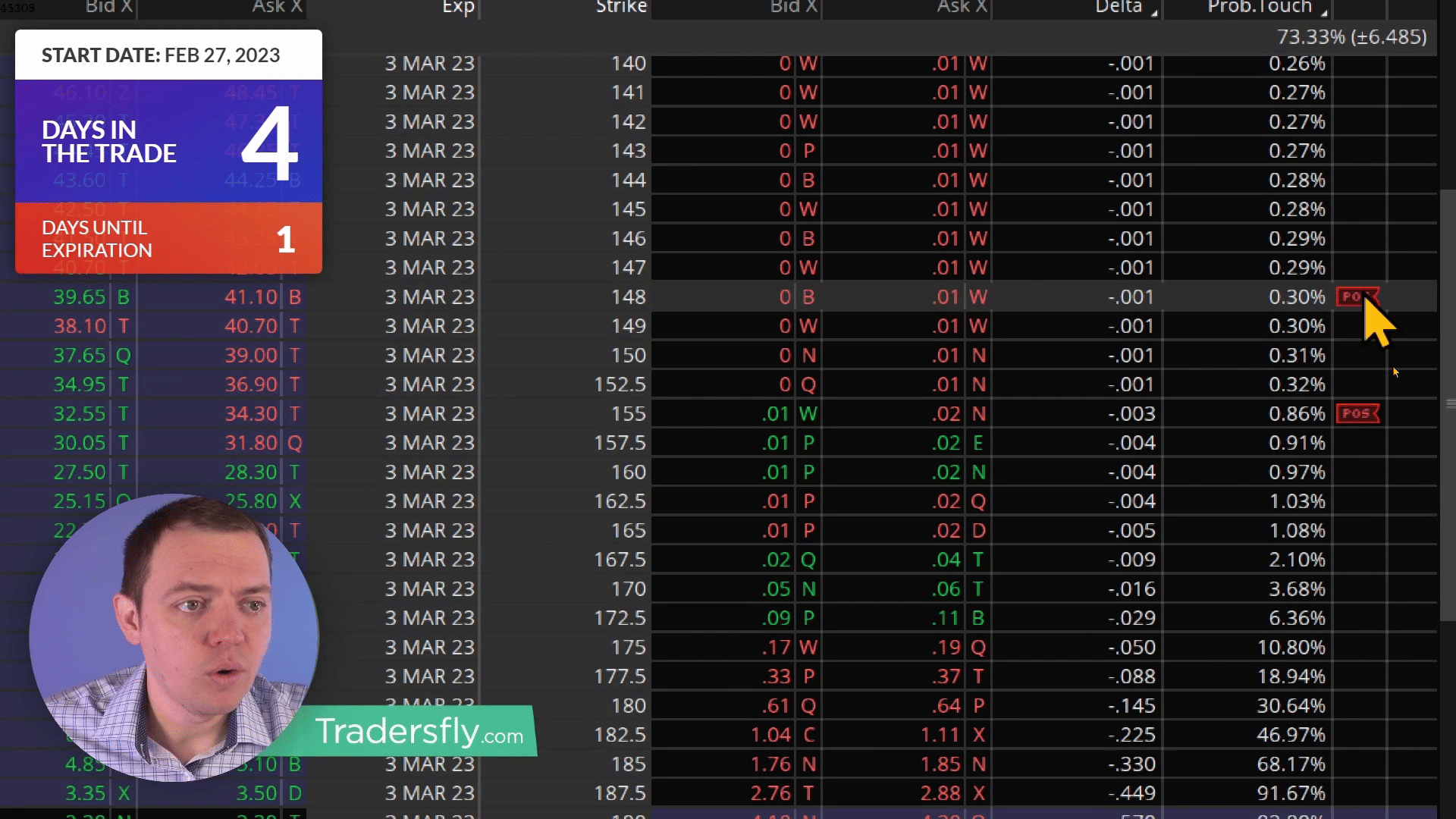Screen dimensions: 1456x819
Task: Click call bid 39.65 B
Action: (91, 297)
